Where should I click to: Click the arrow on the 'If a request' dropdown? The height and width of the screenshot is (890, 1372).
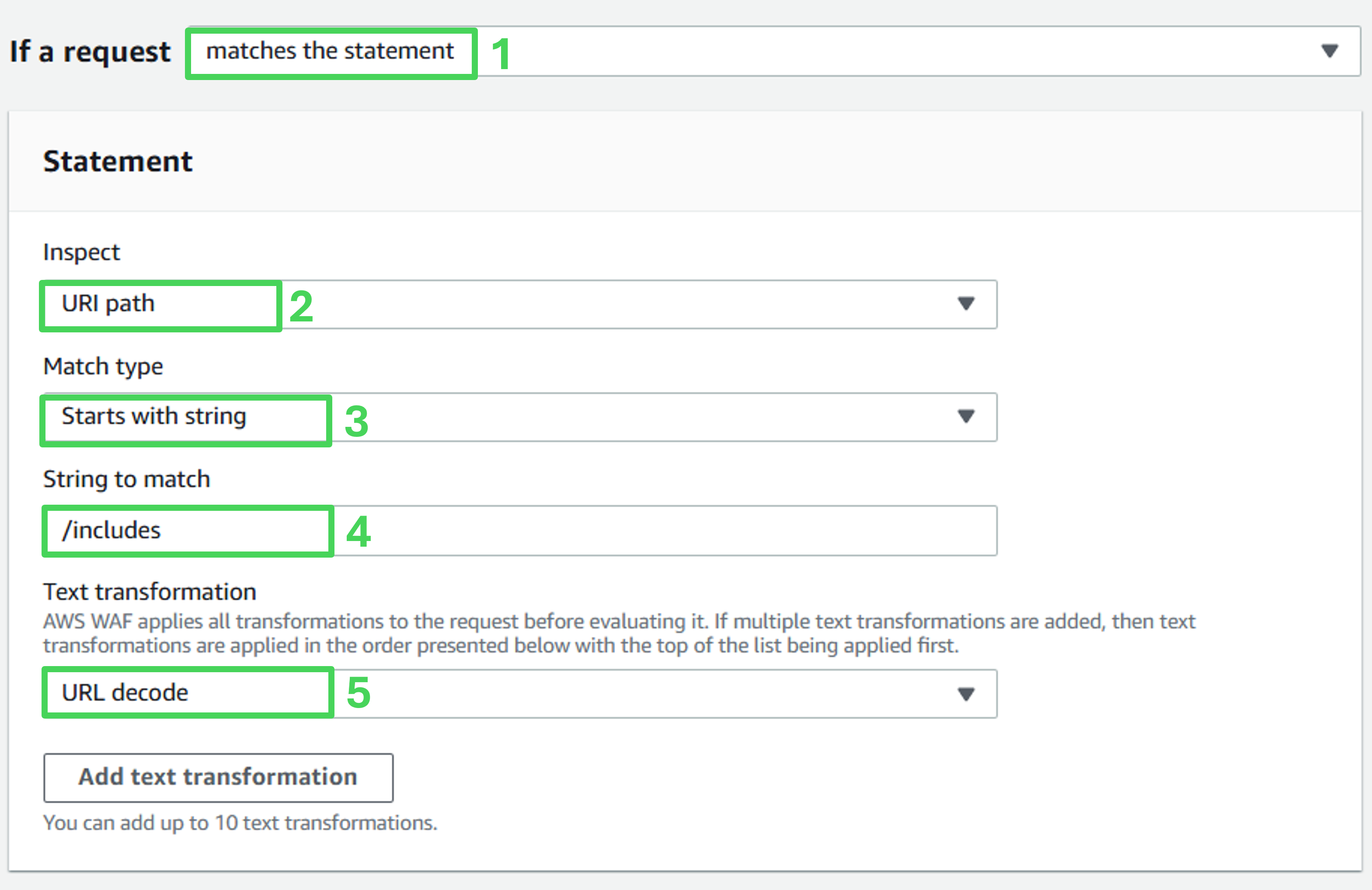(1329, 51)
